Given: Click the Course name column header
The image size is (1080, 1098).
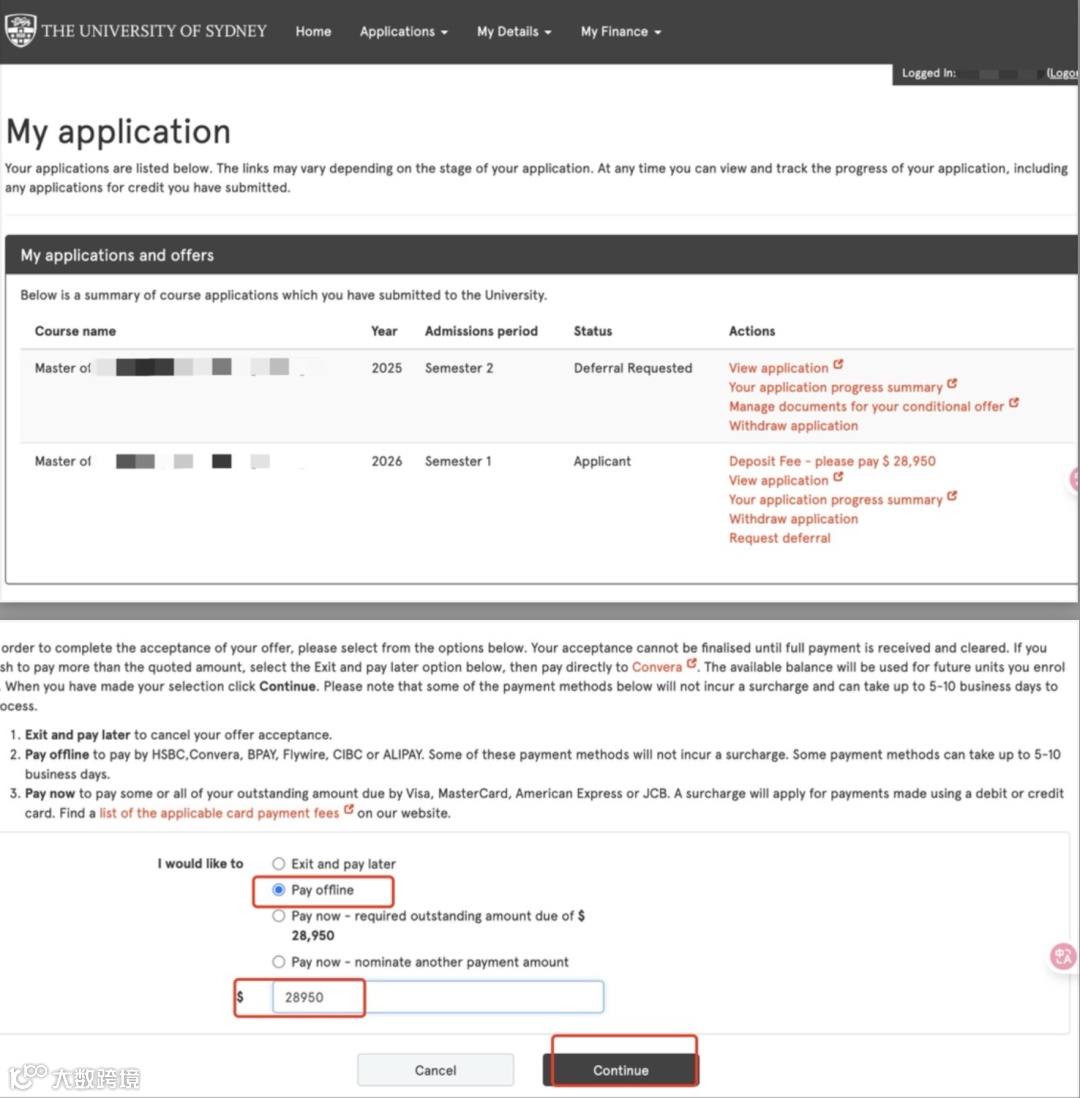Looking at the screenshot, I should point(75,331).
